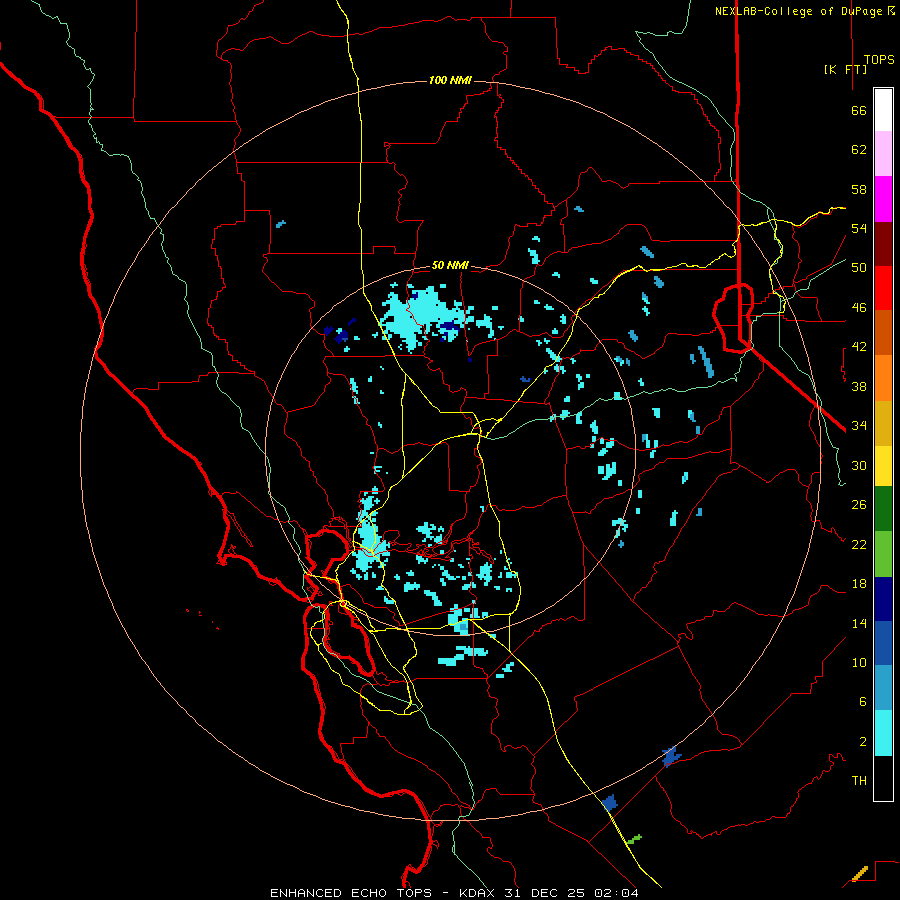900x900 pixels.
Task: Click the white 66 K FT legend swatch
Action: pos(883,110)
